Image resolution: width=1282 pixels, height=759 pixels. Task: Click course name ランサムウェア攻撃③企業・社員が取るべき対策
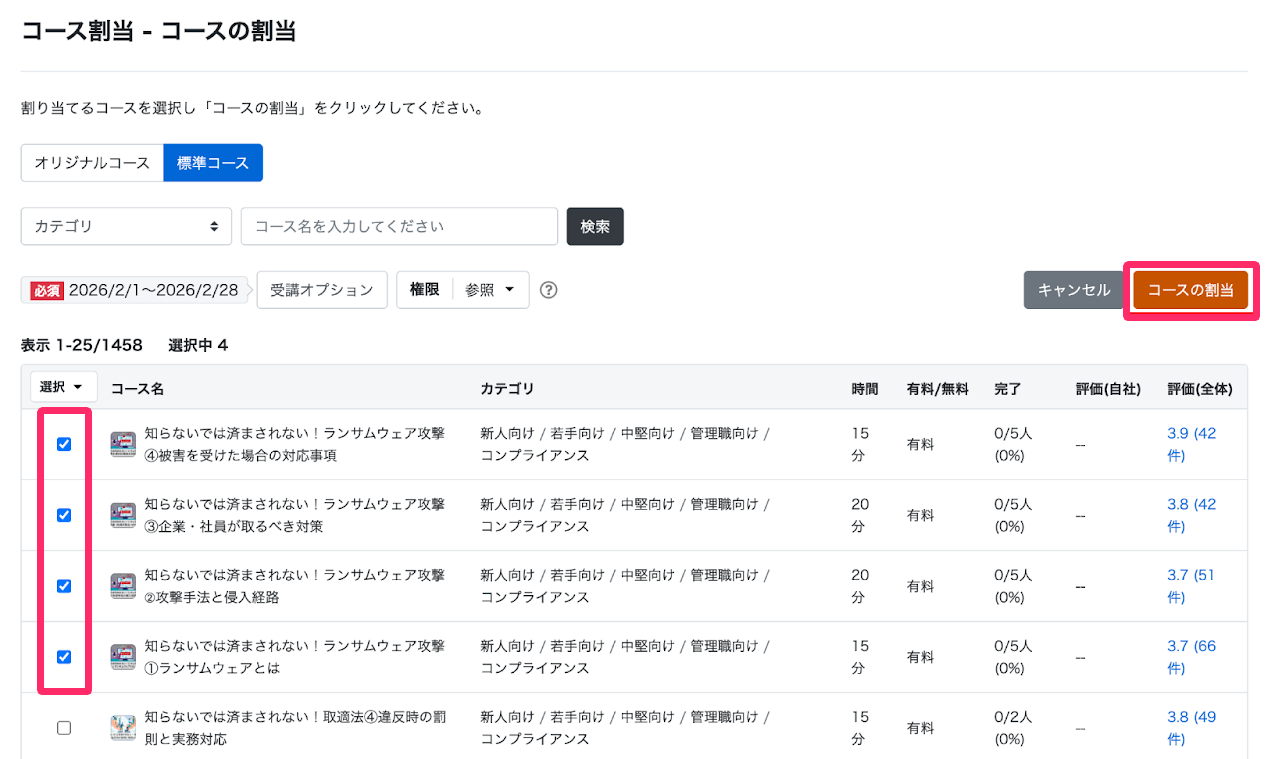(x=295, y=515)
